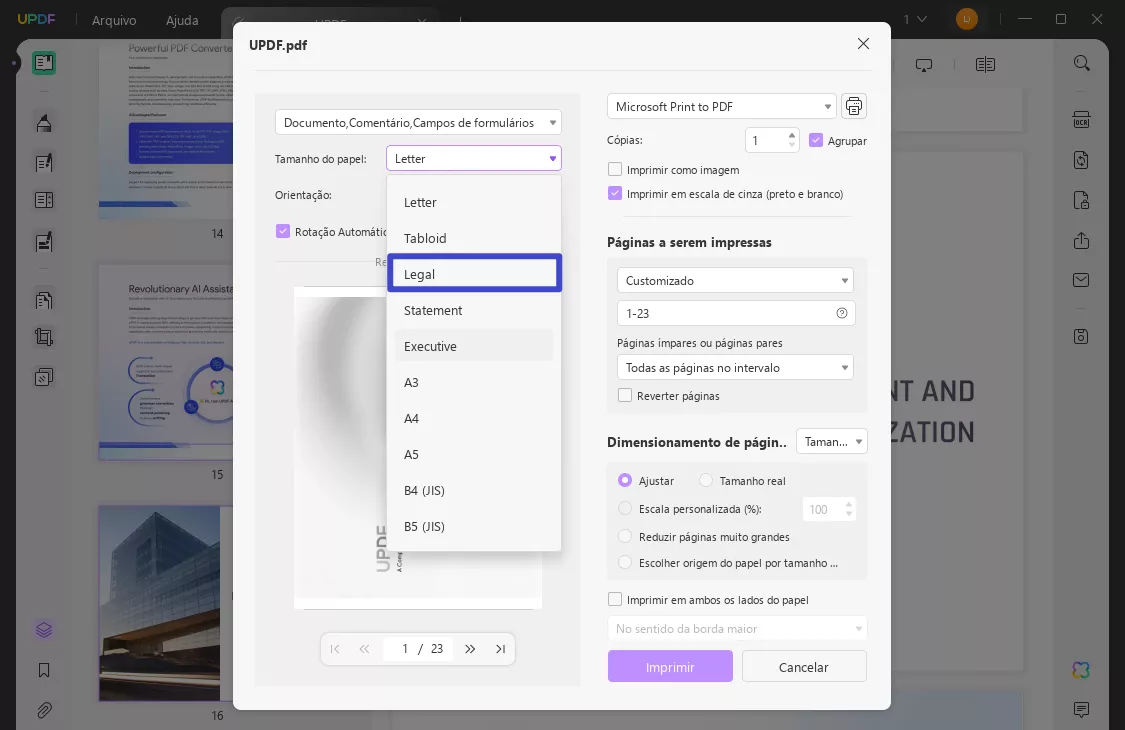Image resolution: width=1125 pixels, height=730 pixels.
Task: Select the Comment highlighter tool in left sidebar
Action: pos(44,123)
